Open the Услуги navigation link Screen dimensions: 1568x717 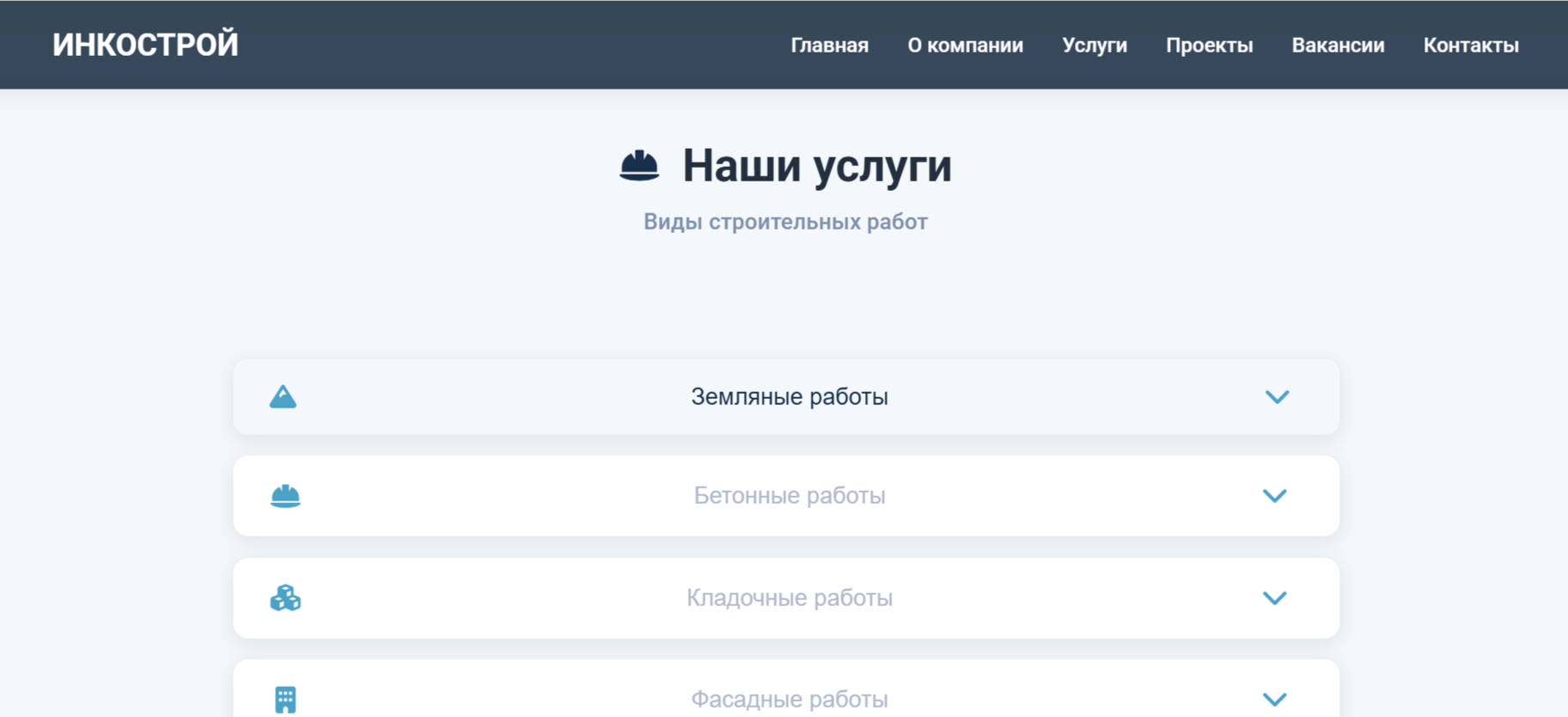click(1094, 46)
